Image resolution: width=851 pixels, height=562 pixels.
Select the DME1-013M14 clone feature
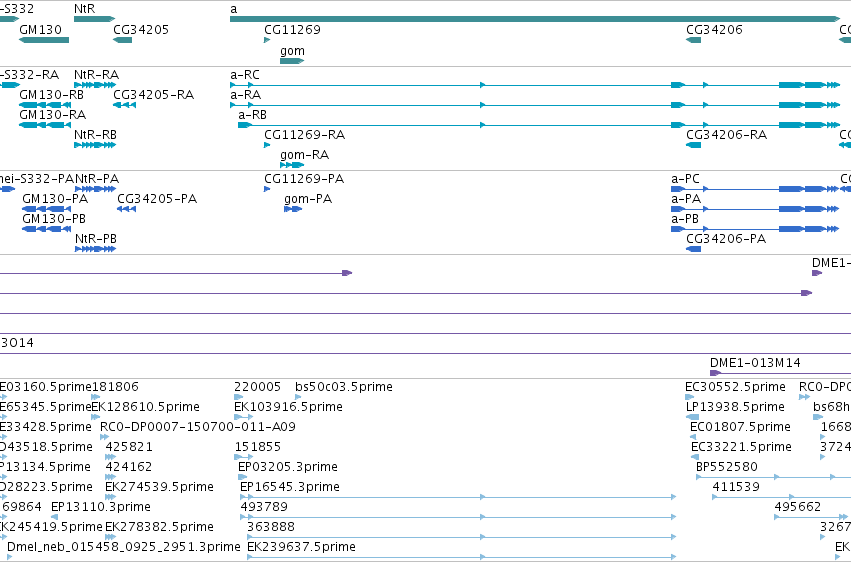(x=780, y=373)
